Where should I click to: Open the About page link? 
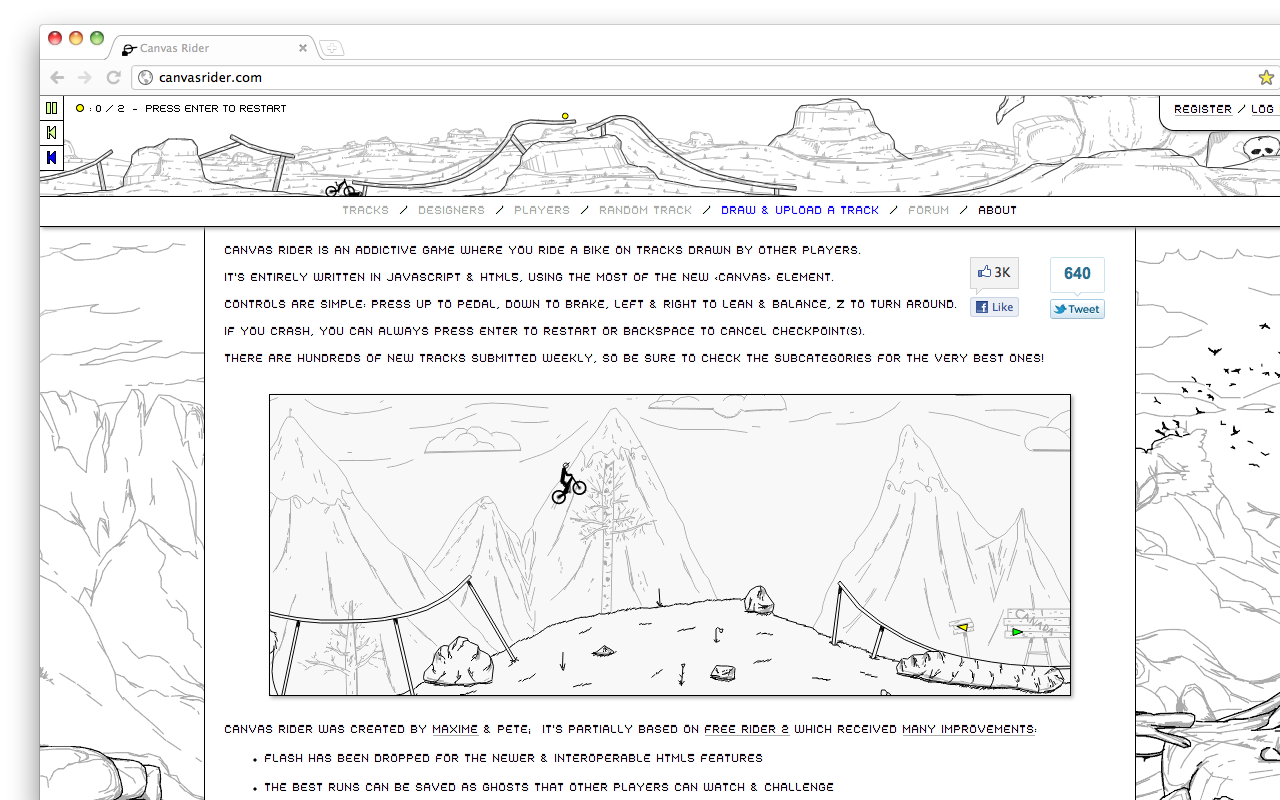[997, 210]
